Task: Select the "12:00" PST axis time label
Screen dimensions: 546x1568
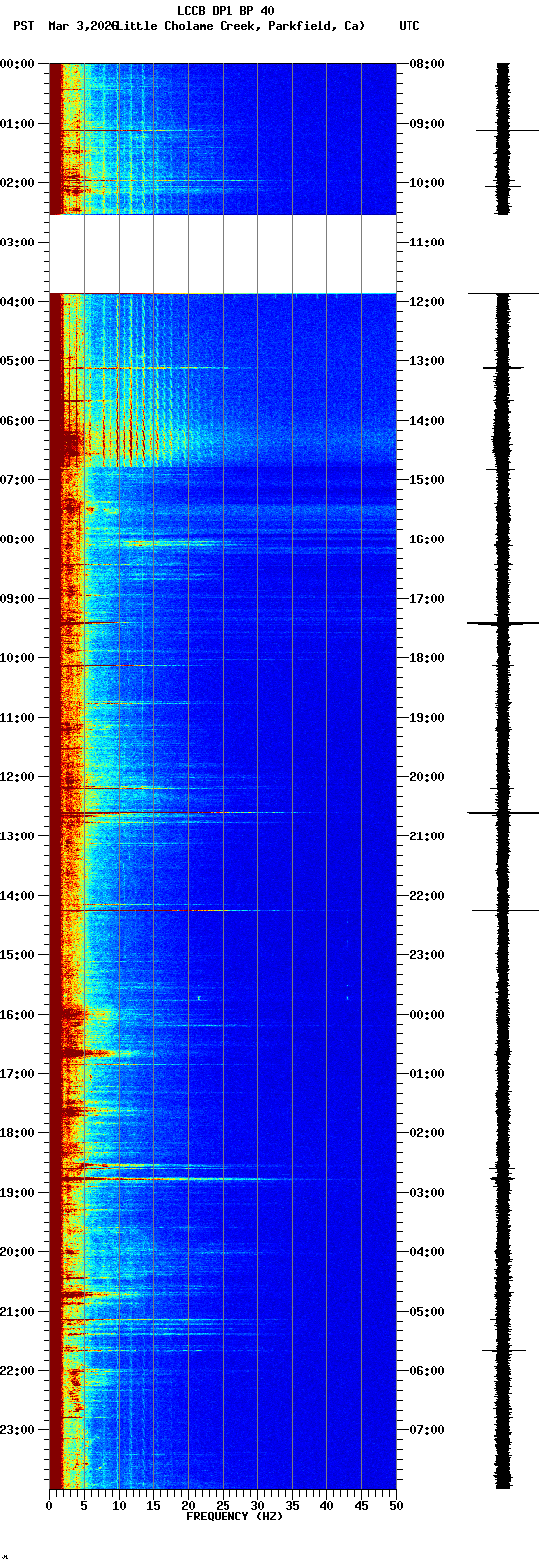Action: pos(17,777)
